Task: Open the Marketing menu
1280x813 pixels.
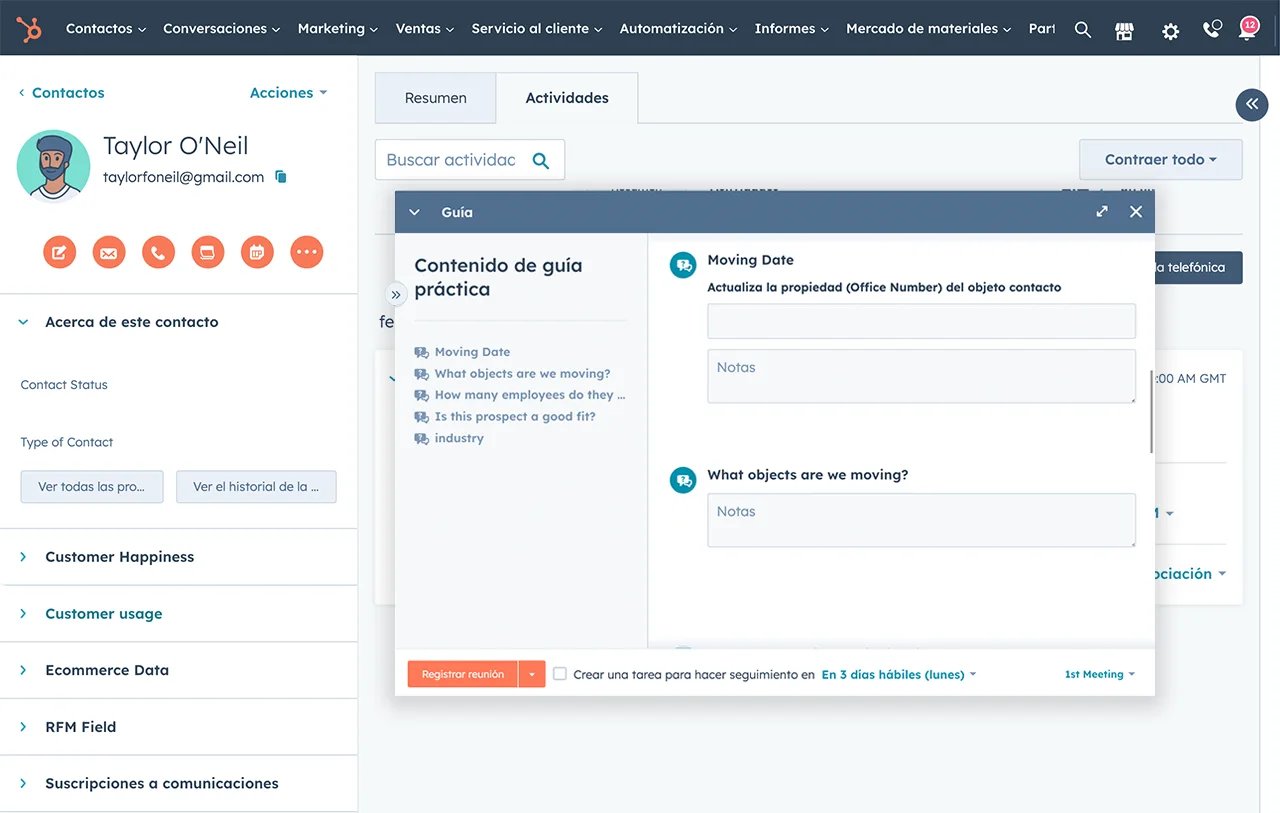Action: coord(338,29)
